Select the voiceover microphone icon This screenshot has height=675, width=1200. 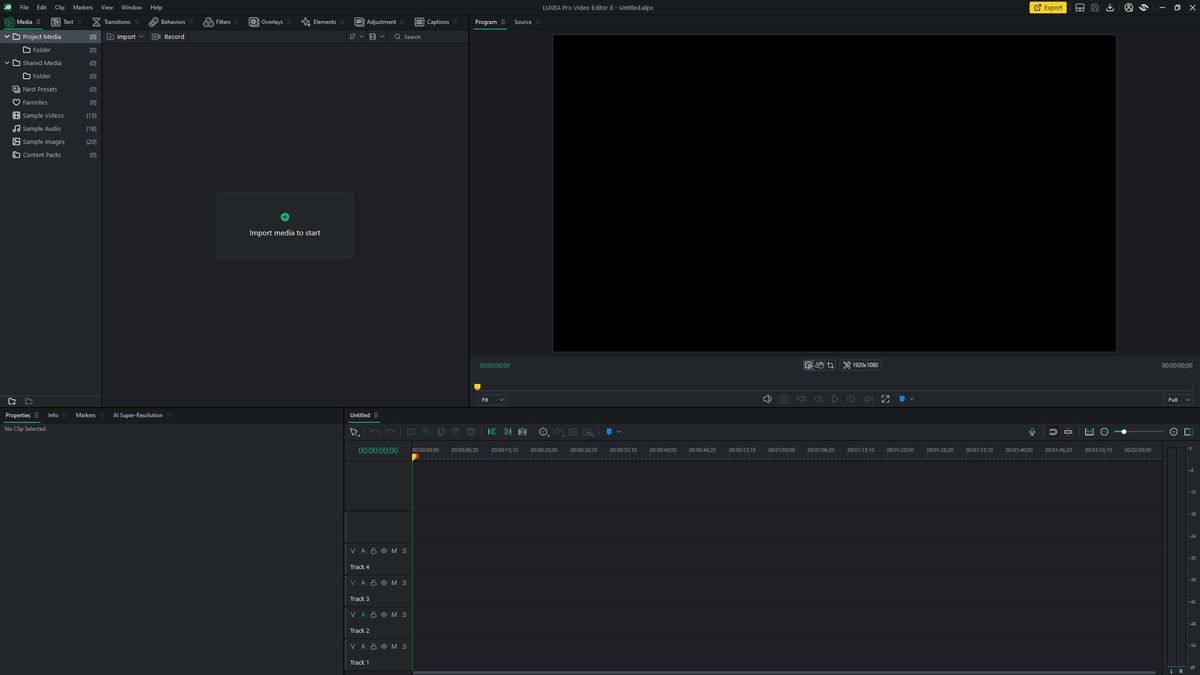(1032, 431)
